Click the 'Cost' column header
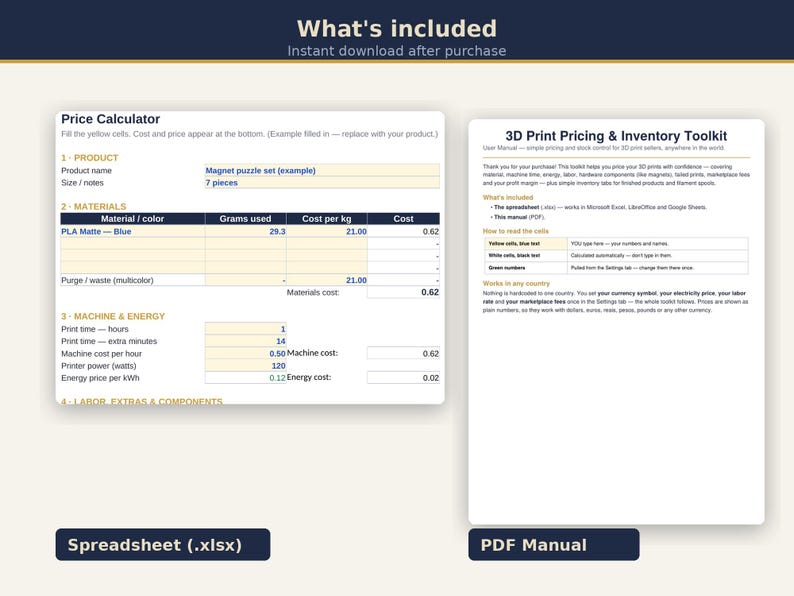The image size is (794, 596). 403,219
